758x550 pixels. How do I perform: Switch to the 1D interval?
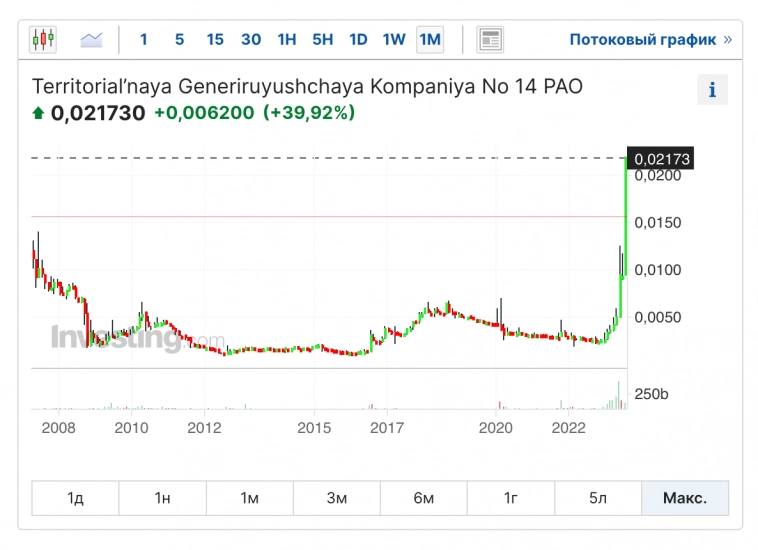pyautogui.click(x=358, y=40)
